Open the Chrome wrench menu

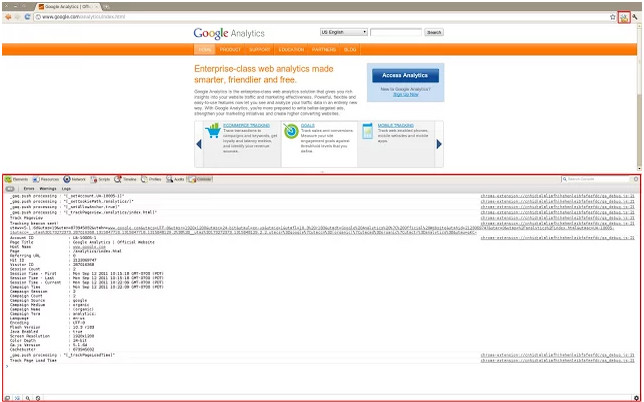click(635, 17)
